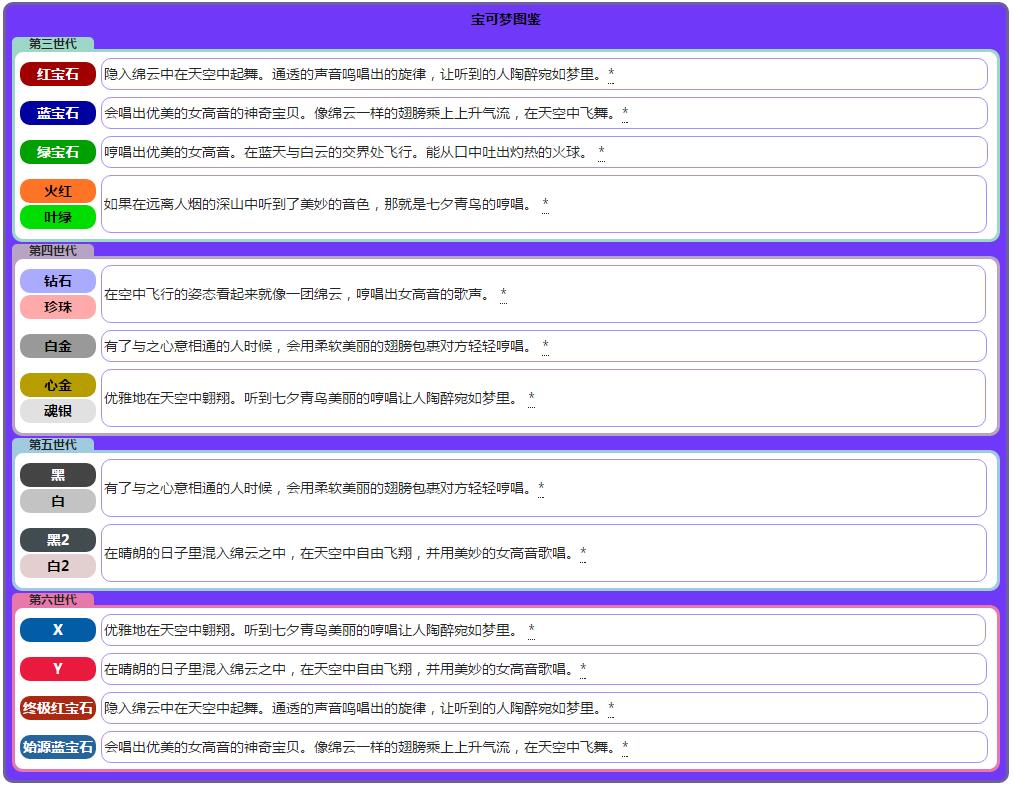Click the 宝可梦图鉴 title

click(x=506, y=19)
